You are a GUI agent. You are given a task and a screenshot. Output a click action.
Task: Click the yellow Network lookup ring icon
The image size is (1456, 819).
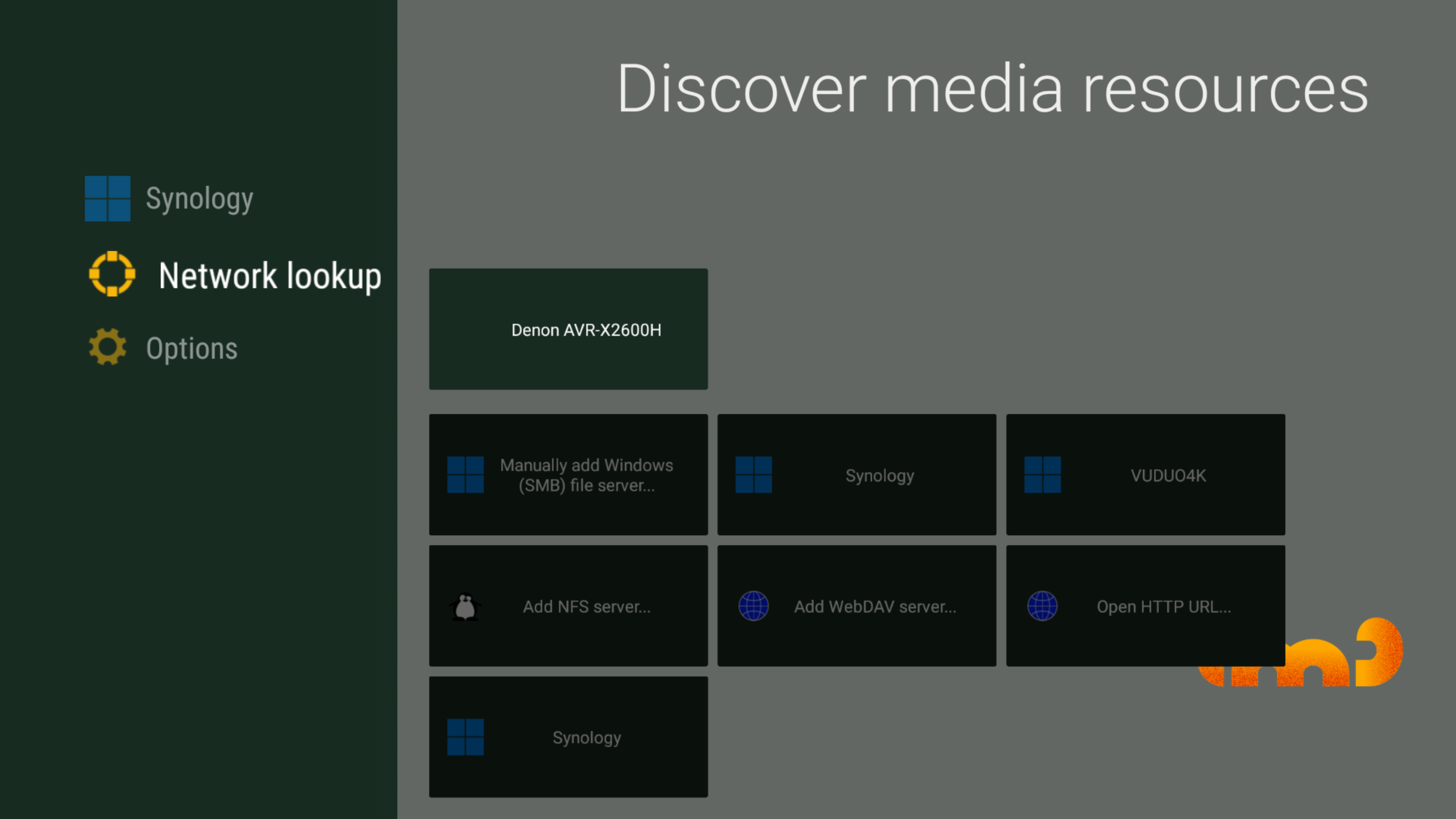pyautogui.click(x=112, y=274)
